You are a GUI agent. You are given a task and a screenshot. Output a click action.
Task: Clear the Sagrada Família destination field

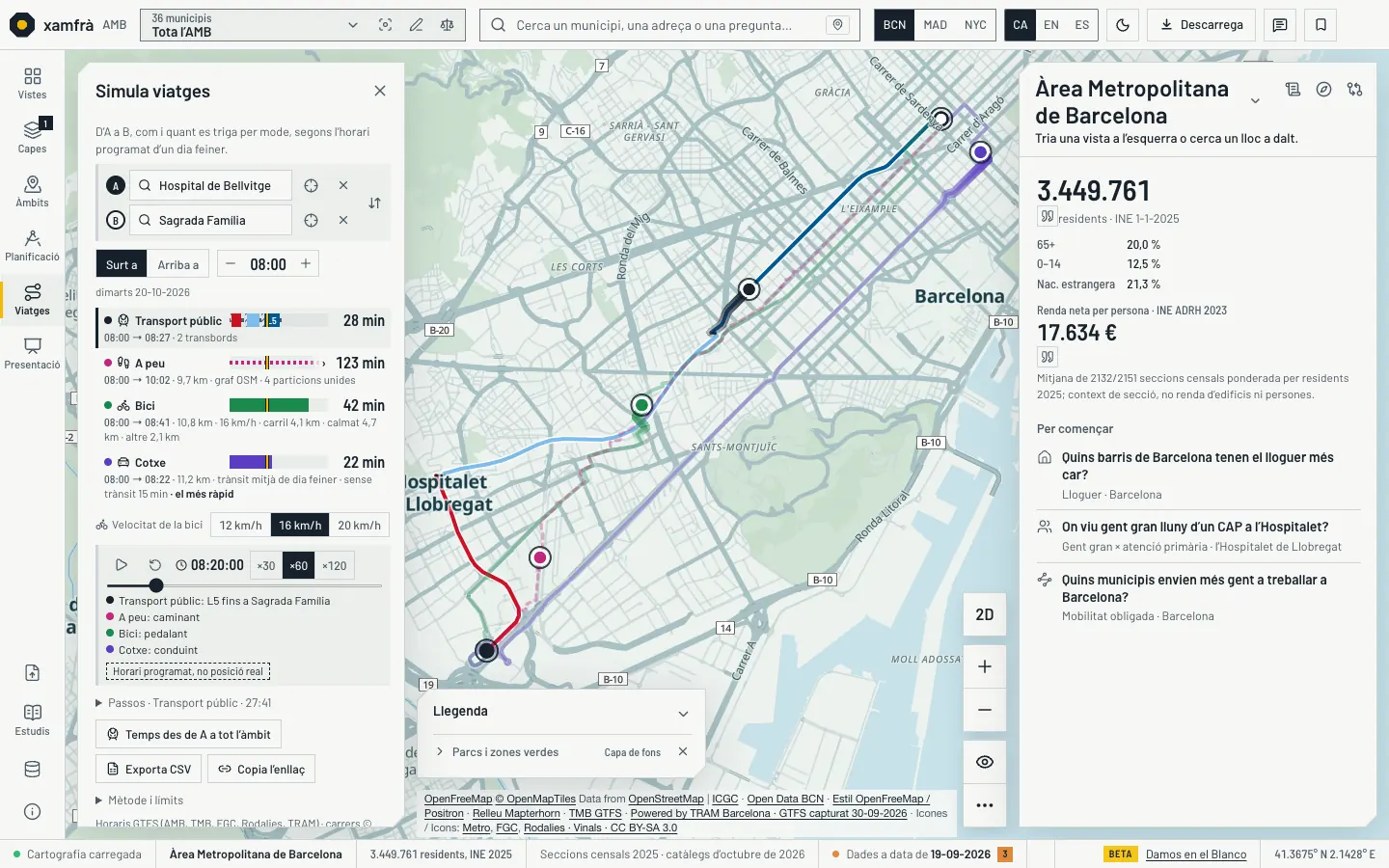click(x=343, y=220)
